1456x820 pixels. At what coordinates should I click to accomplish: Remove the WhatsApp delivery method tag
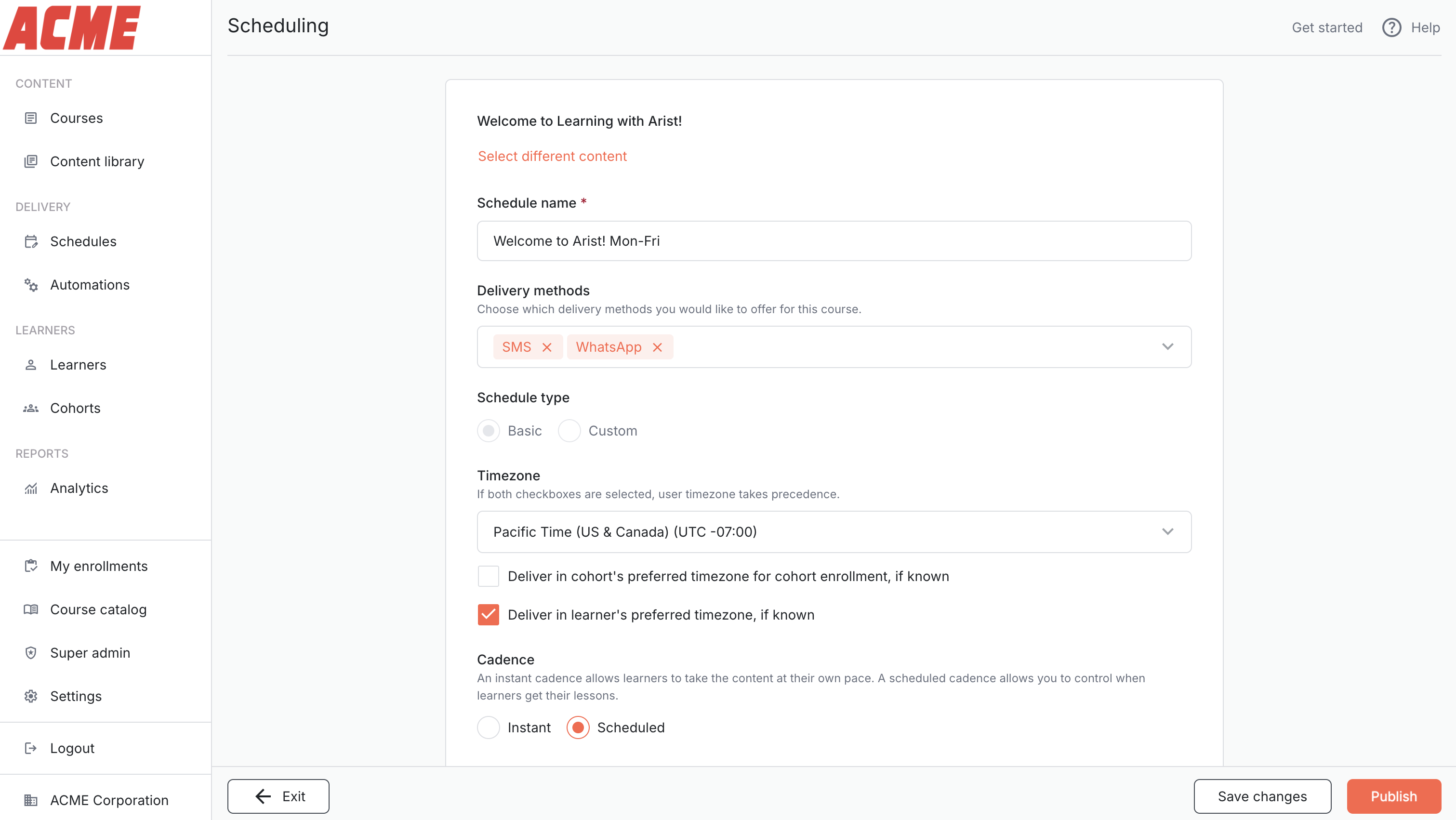click(x=657, y=347)
